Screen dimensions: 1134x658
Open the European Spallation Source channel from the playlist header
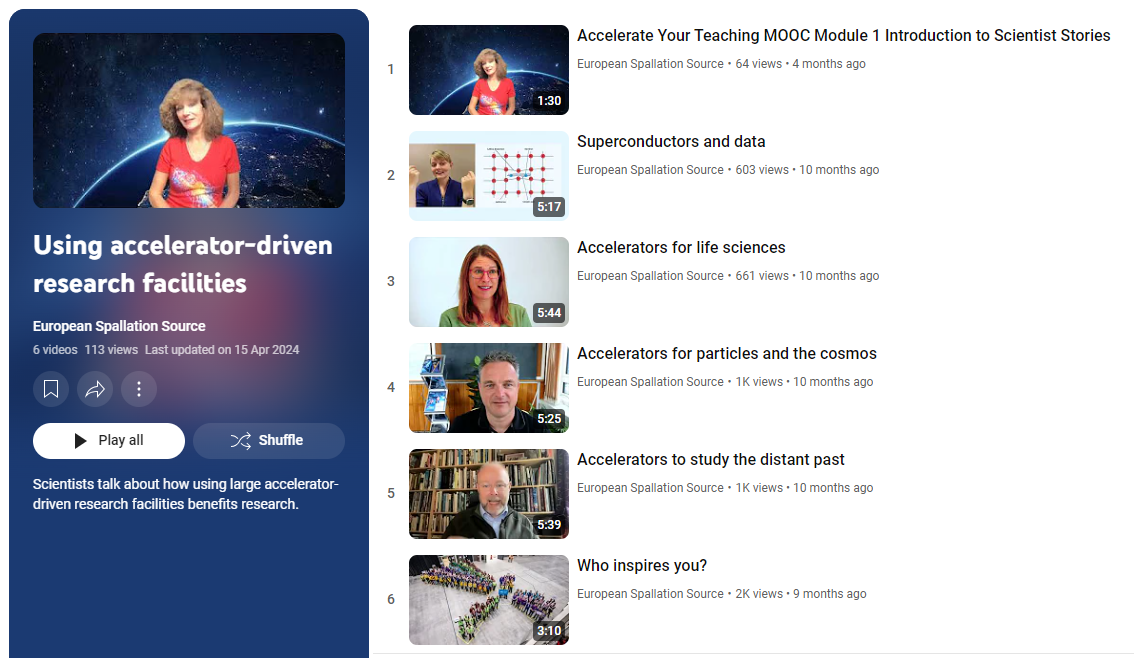[119, 326]
